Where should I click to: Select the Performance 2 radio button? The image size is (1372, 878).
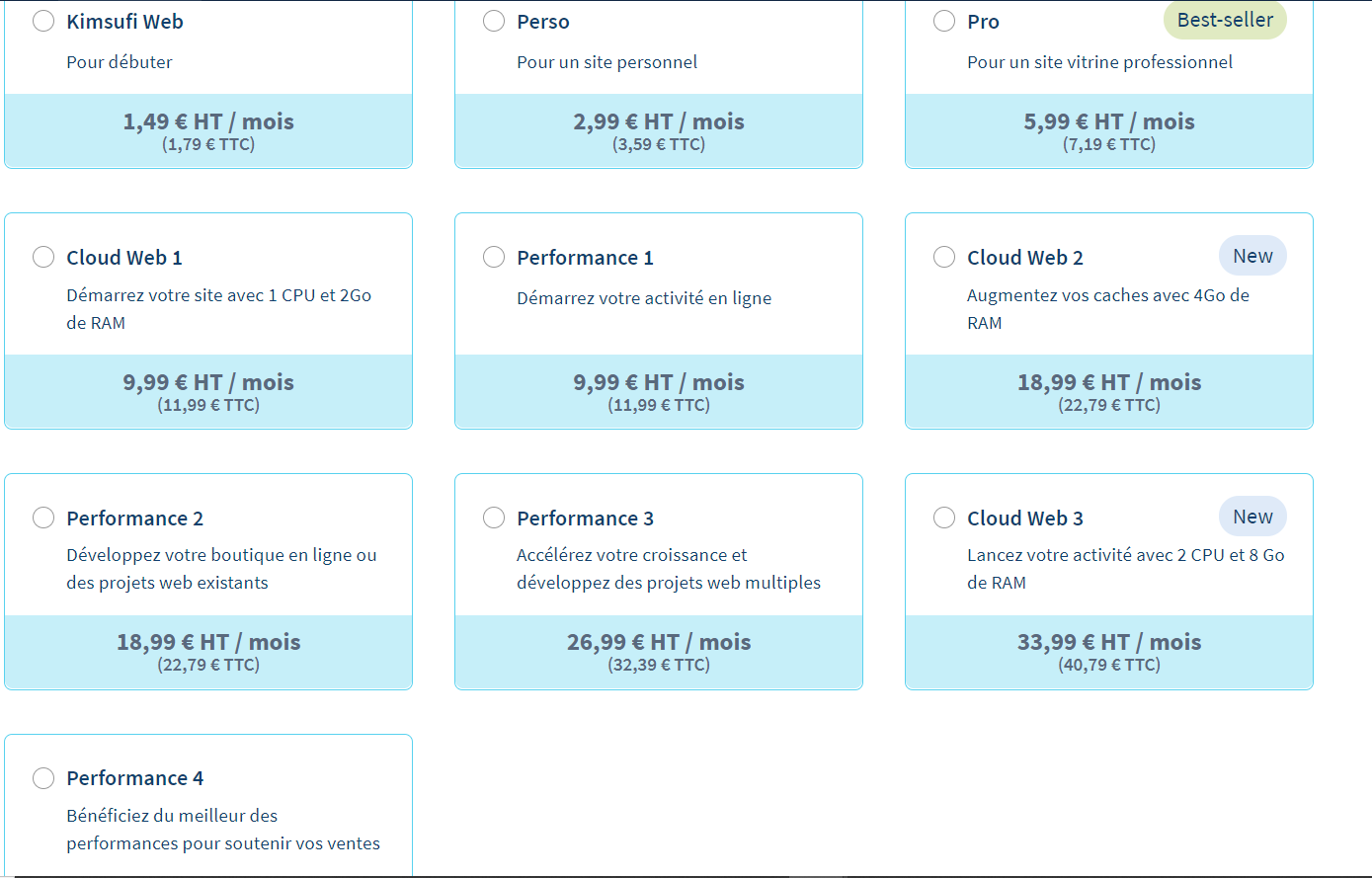43,519
